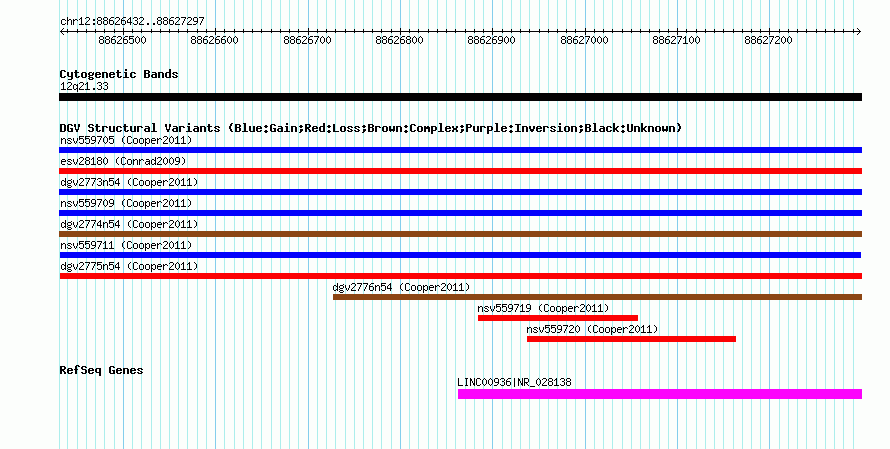Select the nsv559720 (Cooper2011) label
The width and height of the screenshot is (890, 449).
592,329
